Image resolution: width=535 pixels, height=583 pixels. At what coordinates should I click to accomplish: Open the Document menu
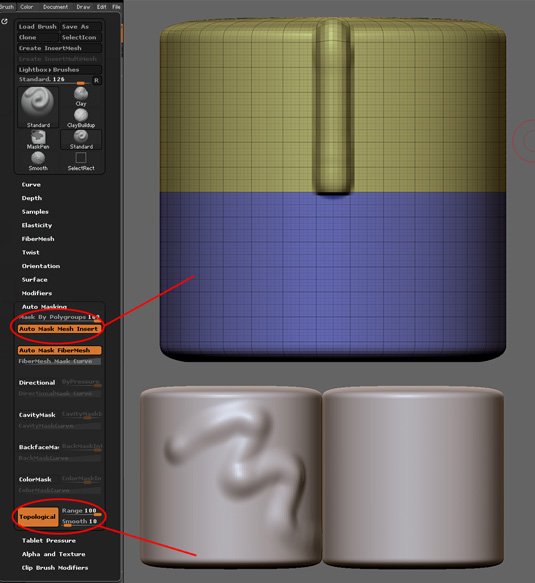point(55,7)
